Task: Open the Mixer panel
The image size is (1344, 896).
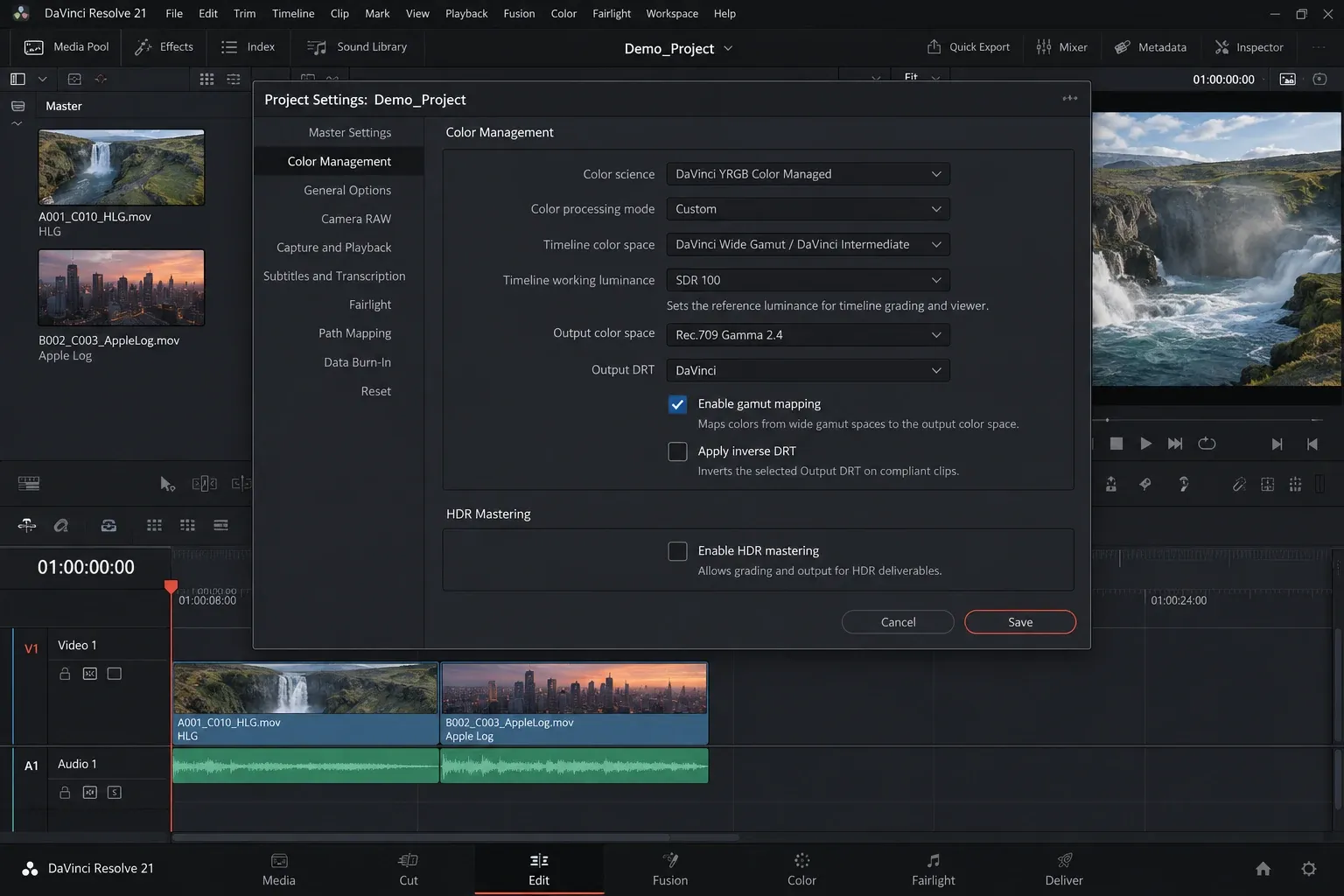Action: 1061,47
